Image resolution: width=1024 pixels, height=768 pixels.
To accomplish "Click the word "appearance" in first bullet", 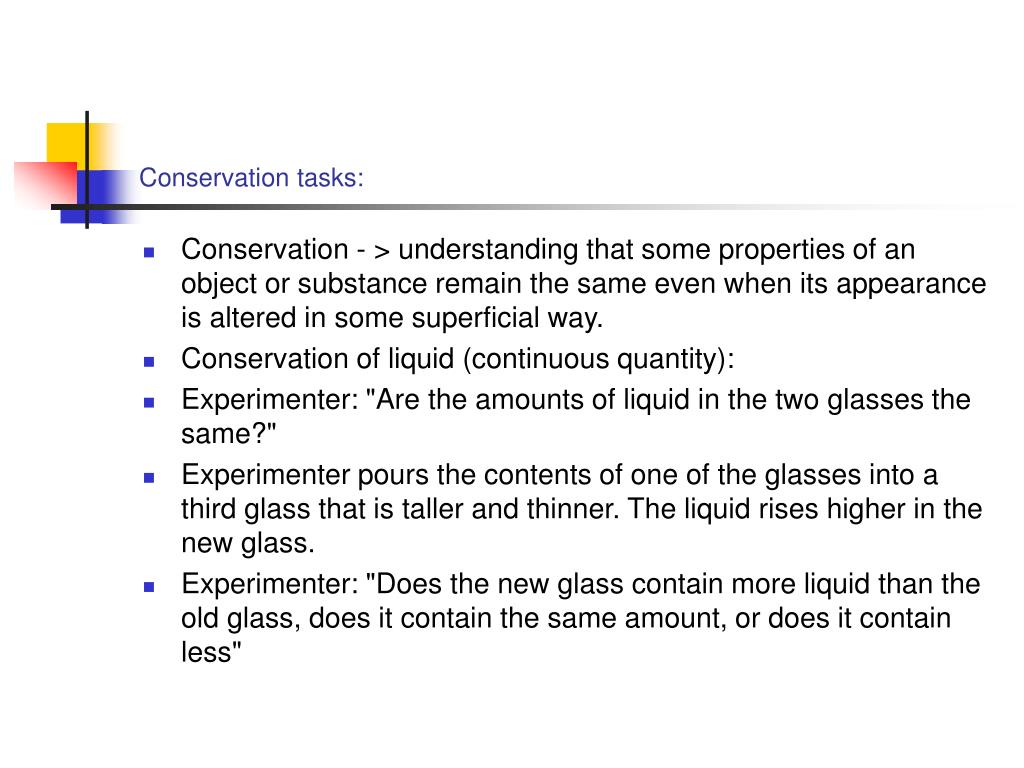I will tap(911, 285).
